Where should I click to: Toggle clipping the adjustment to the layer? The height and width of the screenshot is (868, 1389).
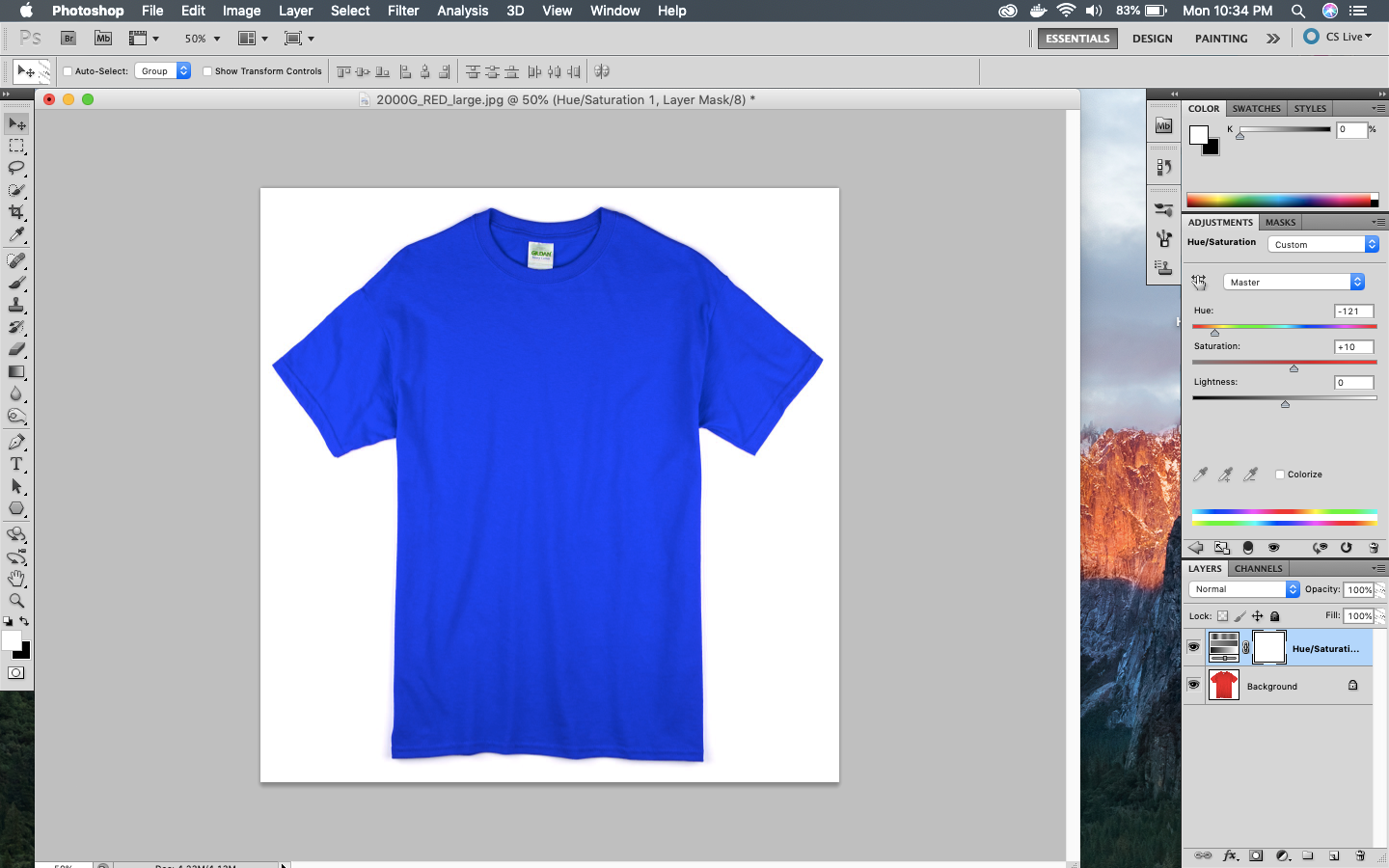(1248, 548)
